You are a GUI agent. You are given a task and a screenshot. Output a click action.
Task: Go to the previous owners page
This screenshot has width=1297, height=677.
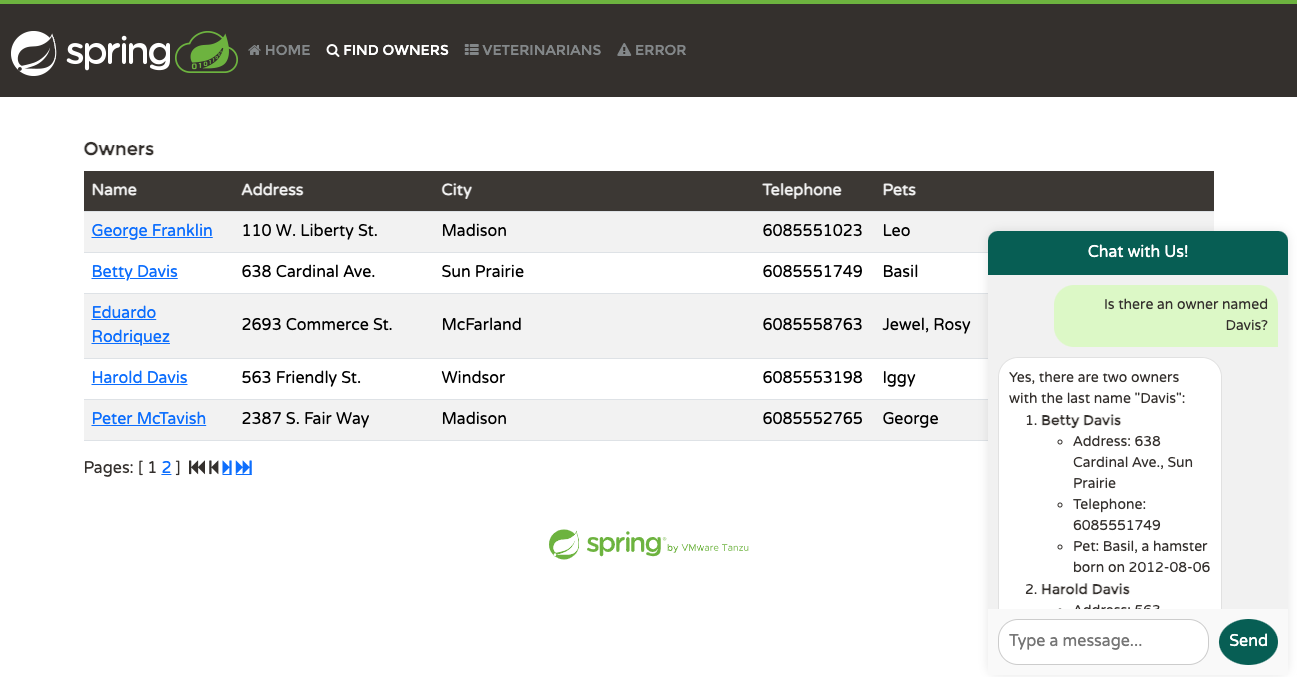(213, 468)
